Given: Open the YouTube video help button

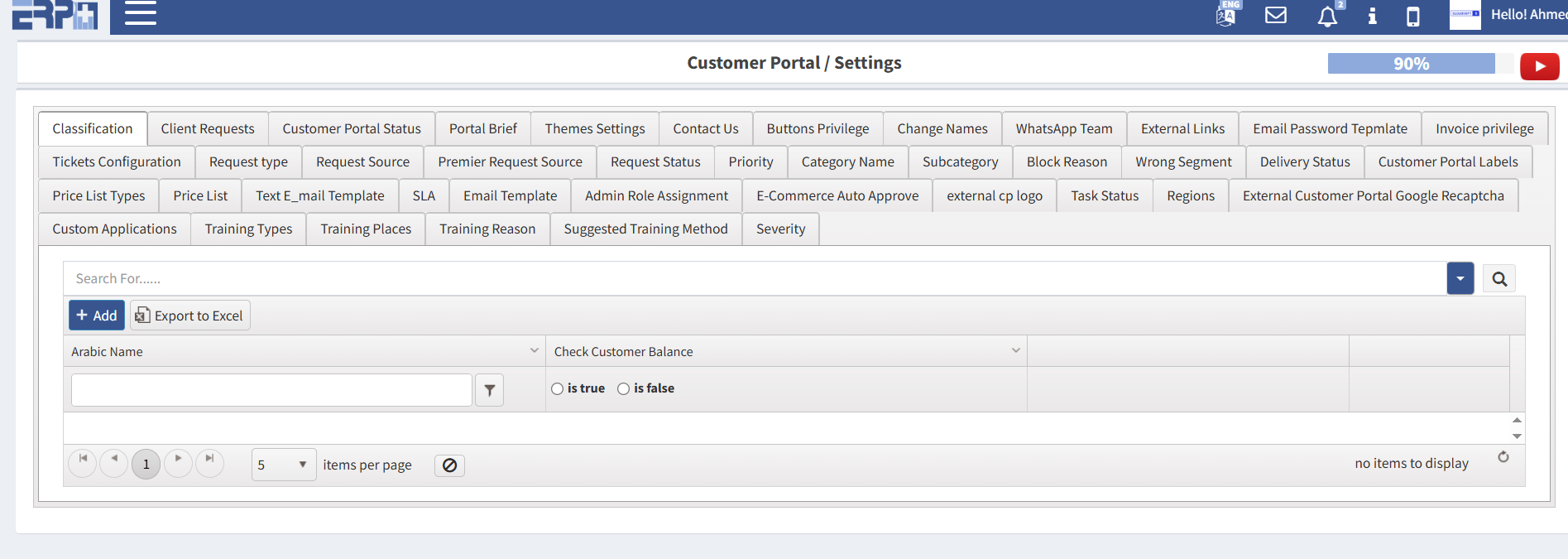Looking at the screenshot, I should [x=1539, y=66].
